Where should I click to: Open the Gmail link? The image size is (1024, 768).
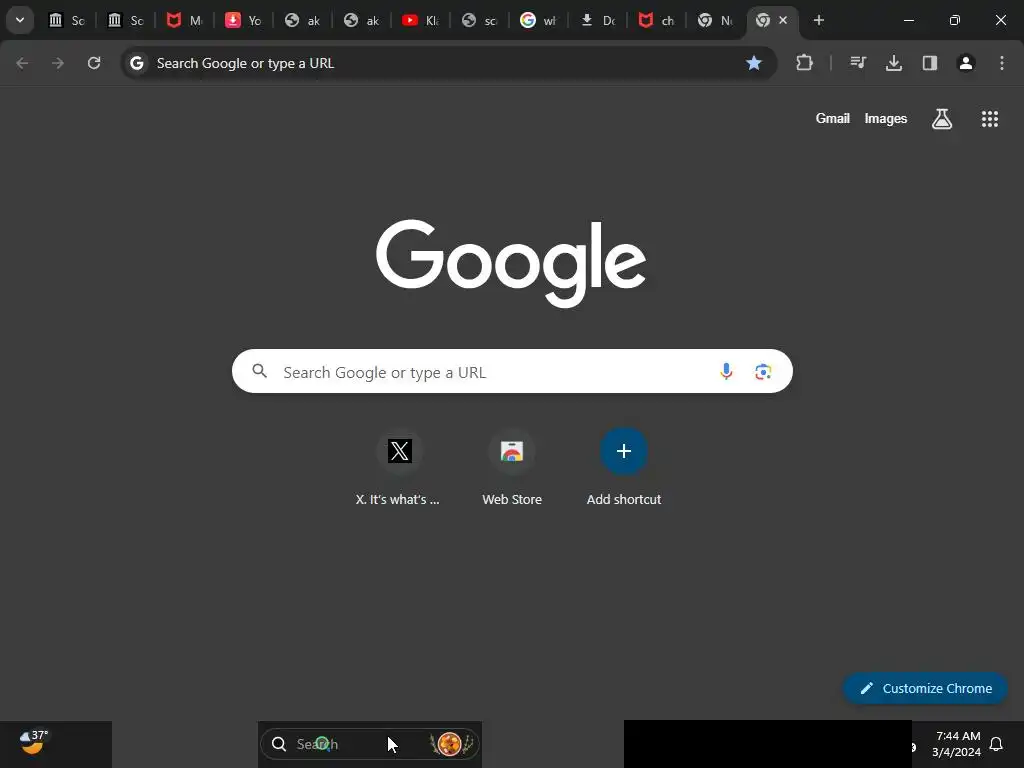pos(833,118)
